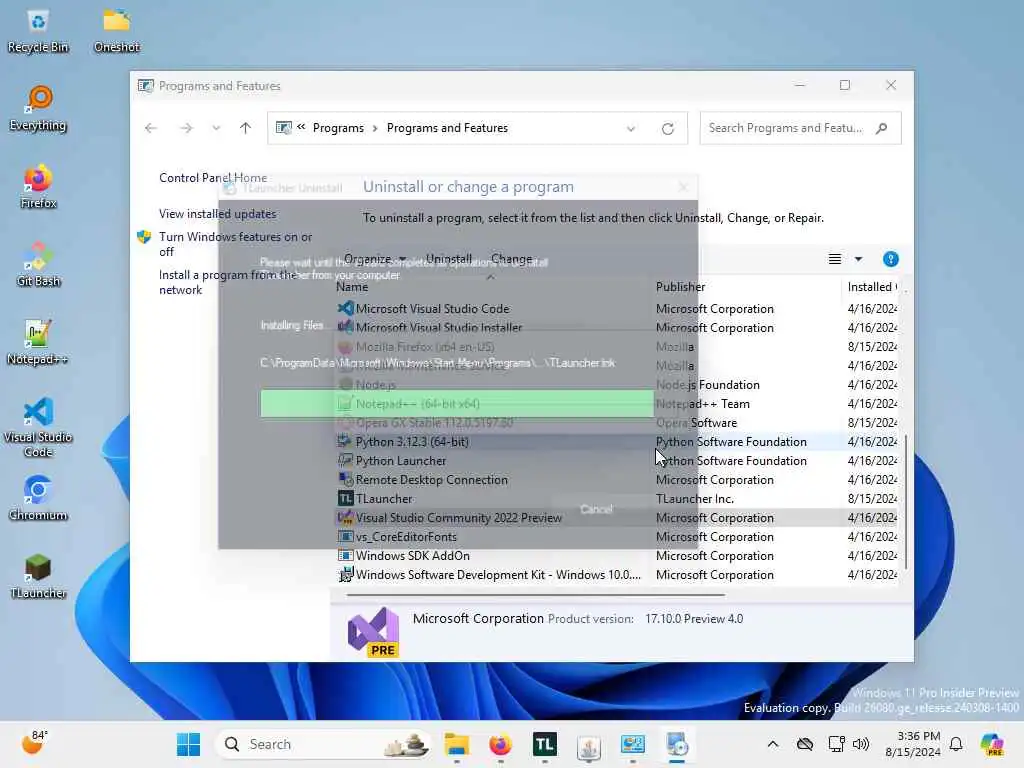
Task: Launch Chromium from the desktop icon
Action: coord(38,498)
